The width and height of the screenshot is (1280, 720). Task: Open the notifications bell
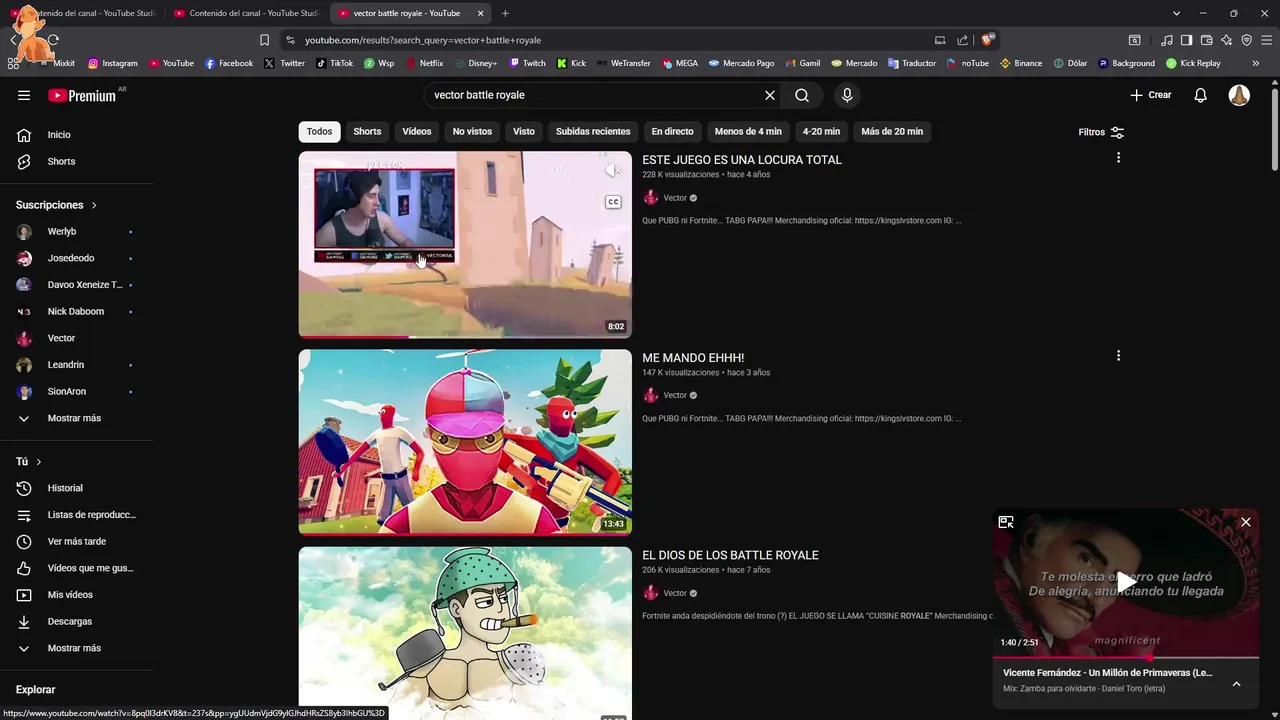coord(1201,95)
